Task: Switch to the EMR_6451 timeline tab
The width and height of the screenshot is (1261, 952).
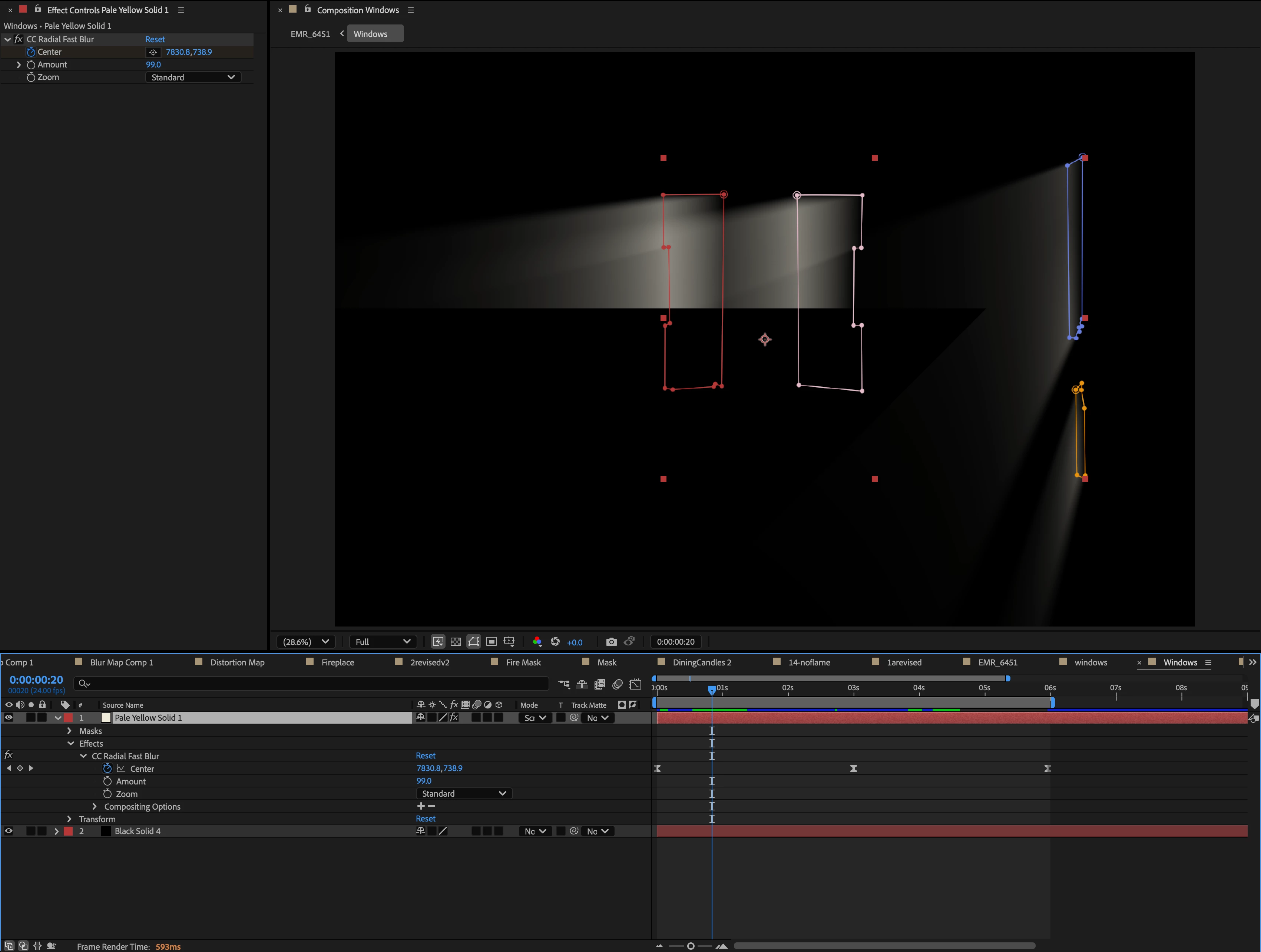Action: [997, 662]
